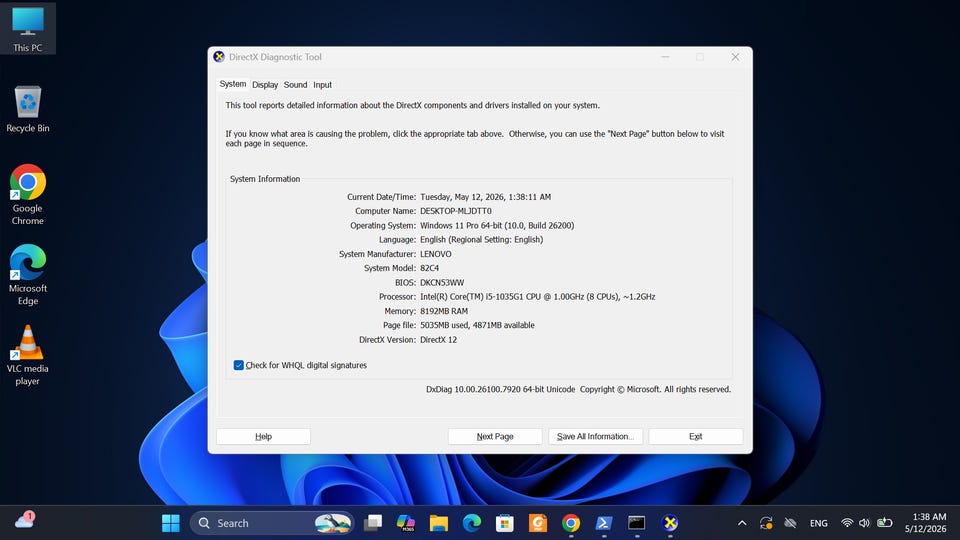Click the processor value Intel Core i5-1035G1
Screen dimensions: 960x540
(538, 297)
